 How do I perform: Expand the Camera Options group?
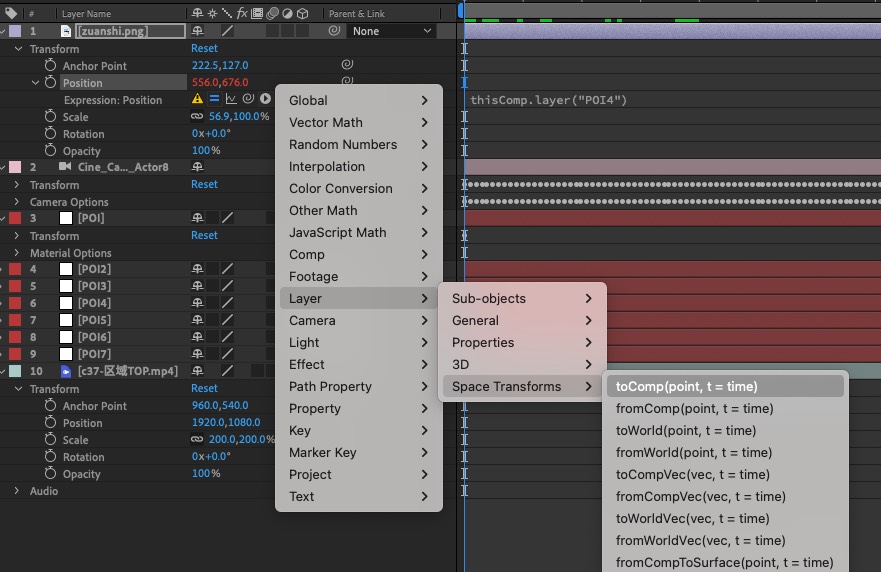(17, 202)
